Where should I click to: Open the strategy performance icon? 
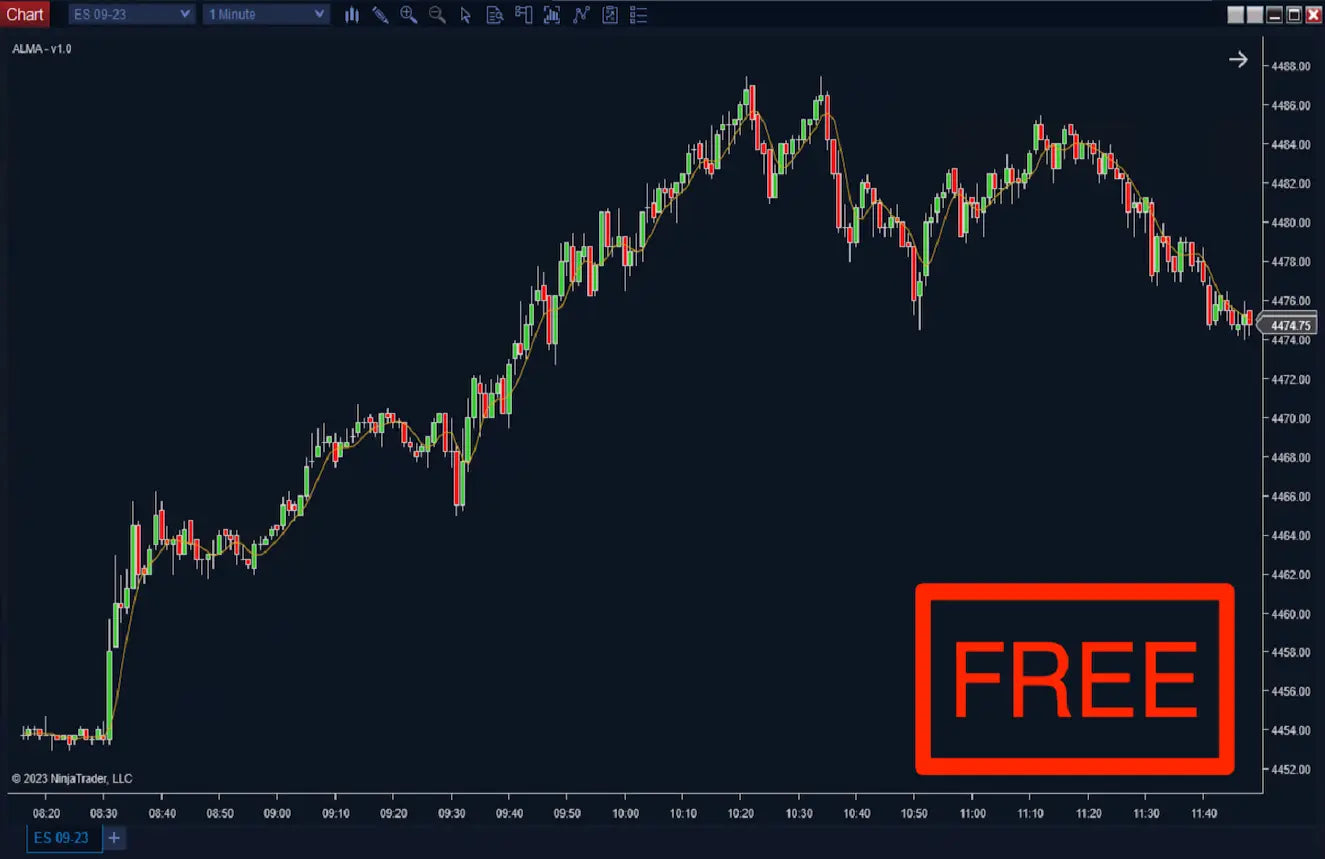(610, 14)
